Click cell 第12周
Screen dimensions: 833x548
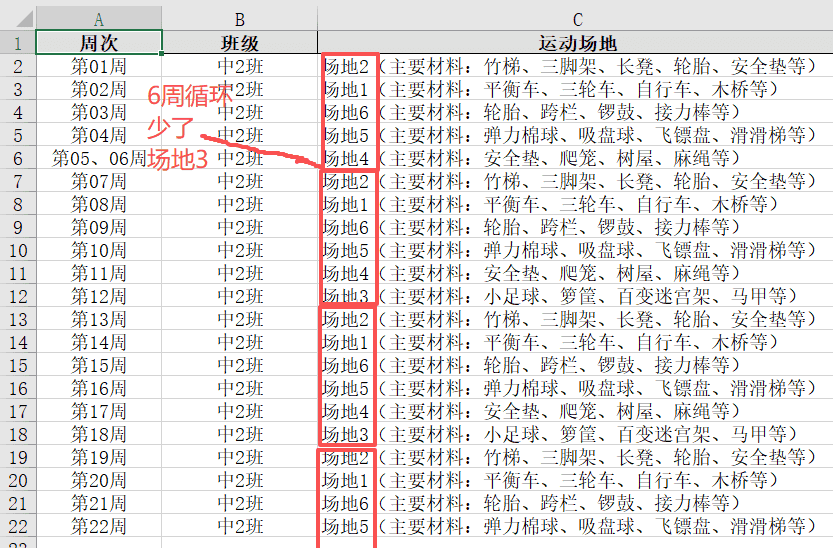pos(99,296)
